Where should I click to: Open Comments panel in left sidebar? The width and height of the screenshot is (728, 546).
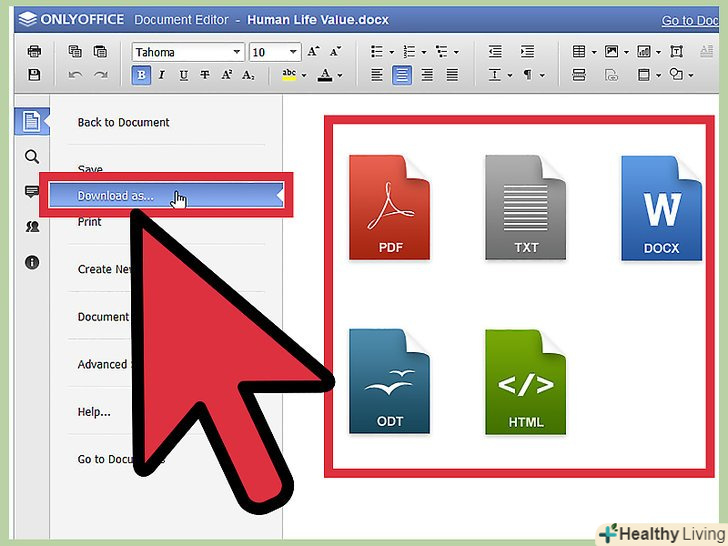coord(32,192)
